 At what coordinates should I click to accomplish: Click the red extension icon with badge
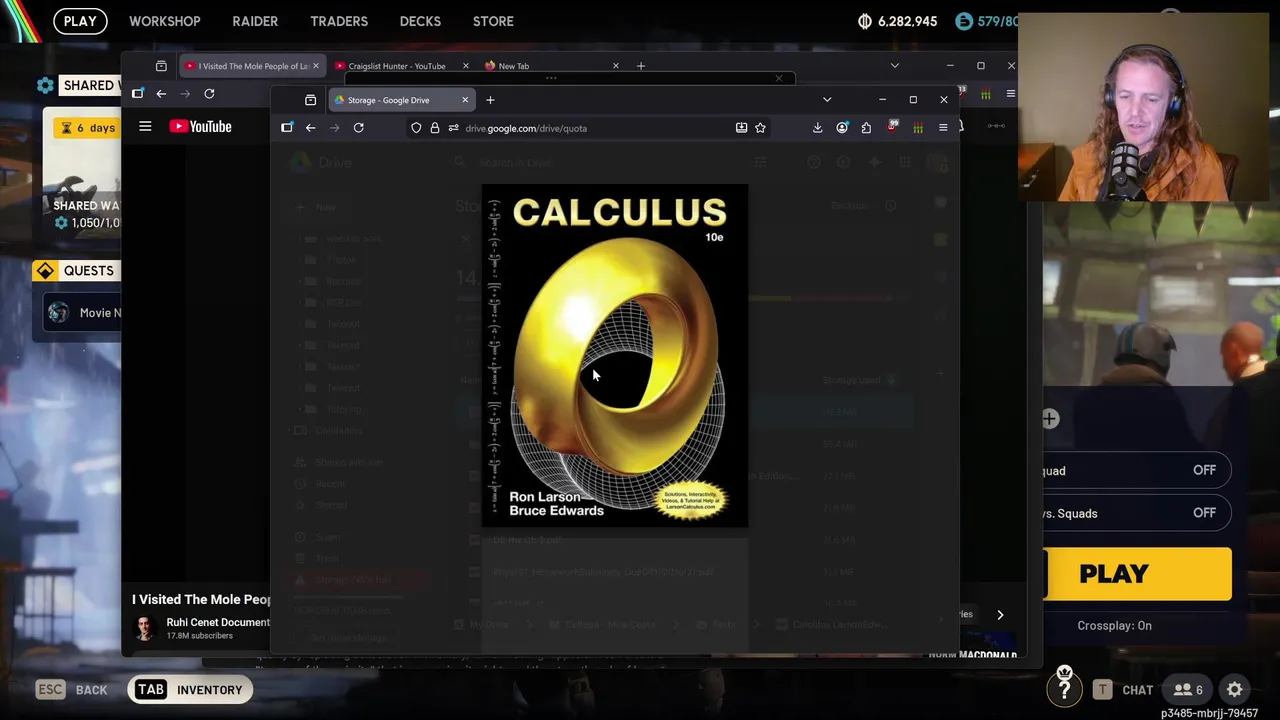892,127
